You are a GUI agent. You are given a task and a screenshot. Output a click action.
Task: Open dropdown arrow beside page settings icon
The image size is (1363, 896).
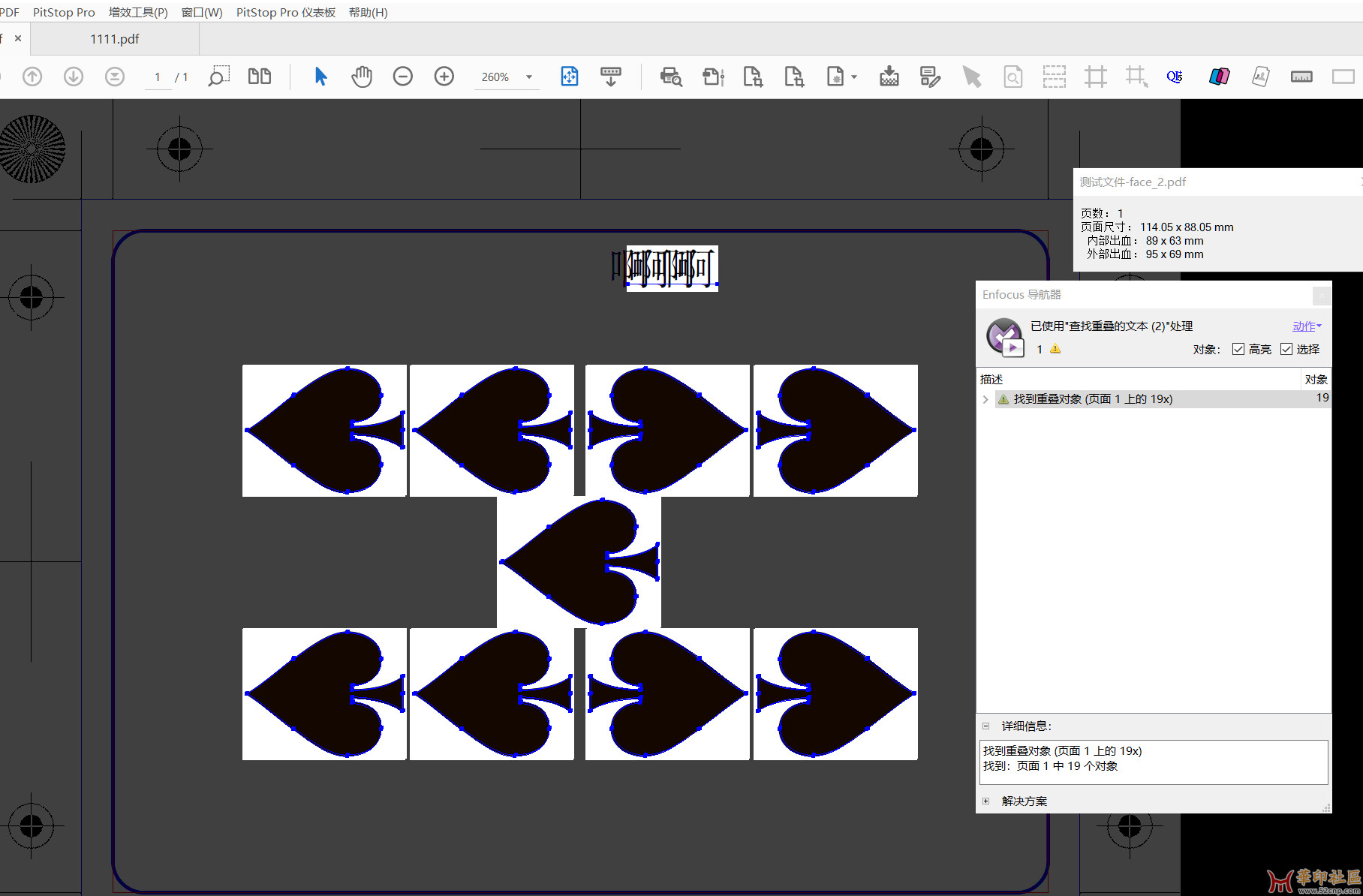854,77
